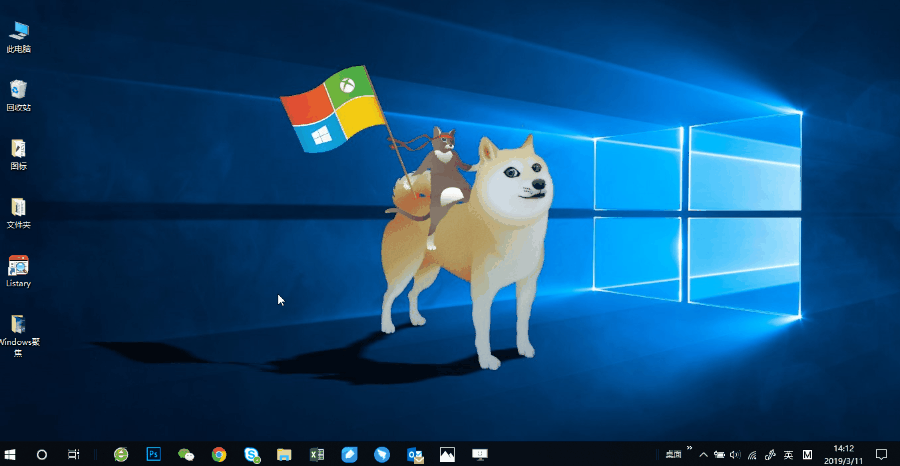900x466 pixels.
Task: Select the 回收站 recycle bin icon
Action: click(18, 95)
